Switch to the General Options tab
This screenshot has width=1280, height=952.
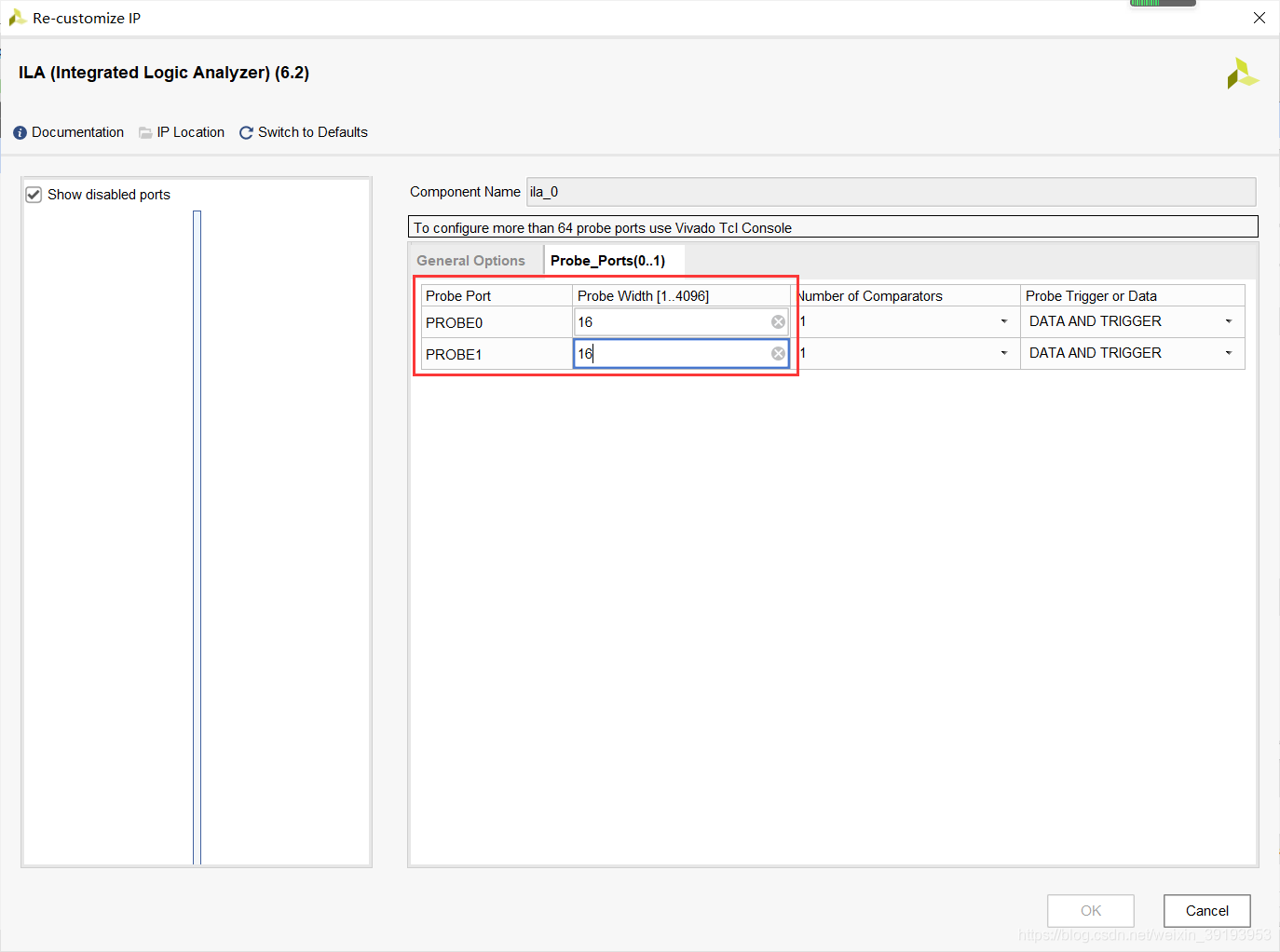pyautogui.click(x=471, y=261)
